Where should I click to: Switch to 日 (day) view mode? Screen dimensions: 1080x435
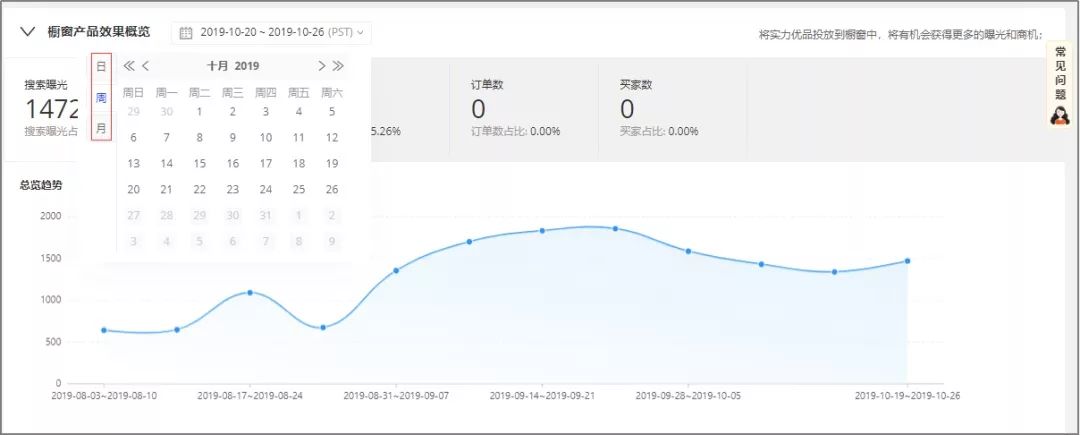coord(101,66)
